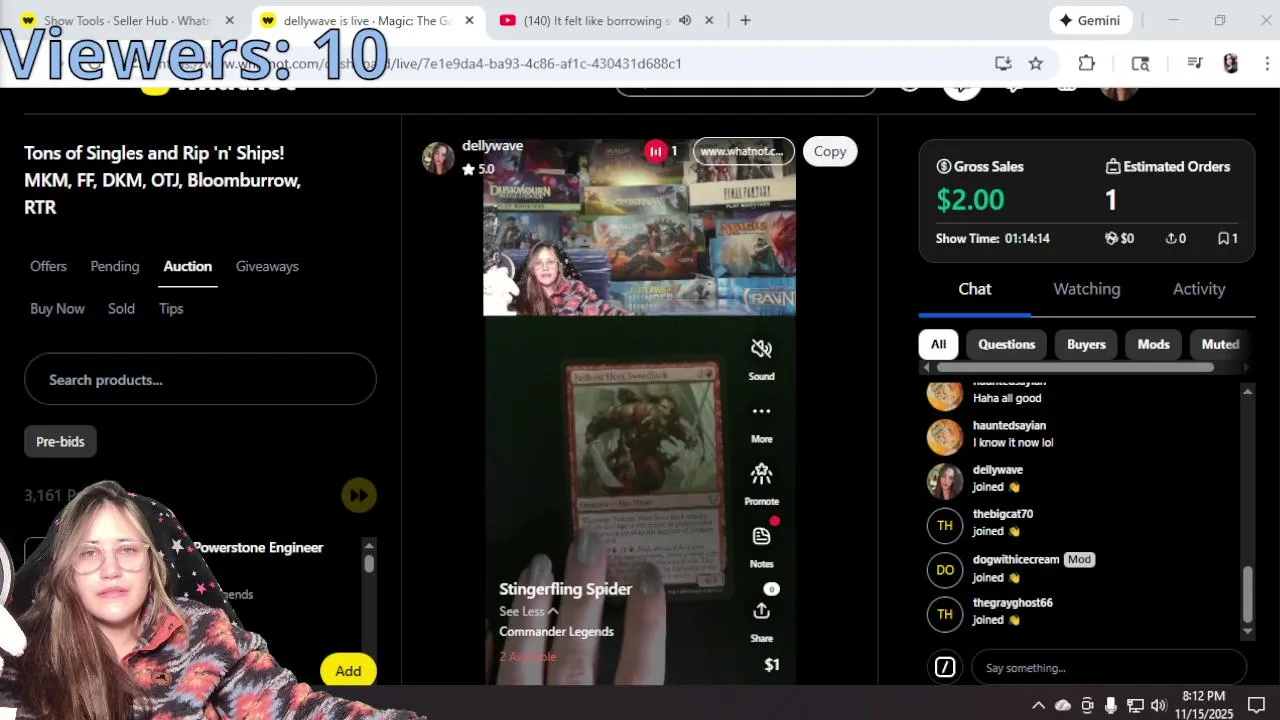Open volume tray icon

pyautogui.click(x=1159, y=705)
